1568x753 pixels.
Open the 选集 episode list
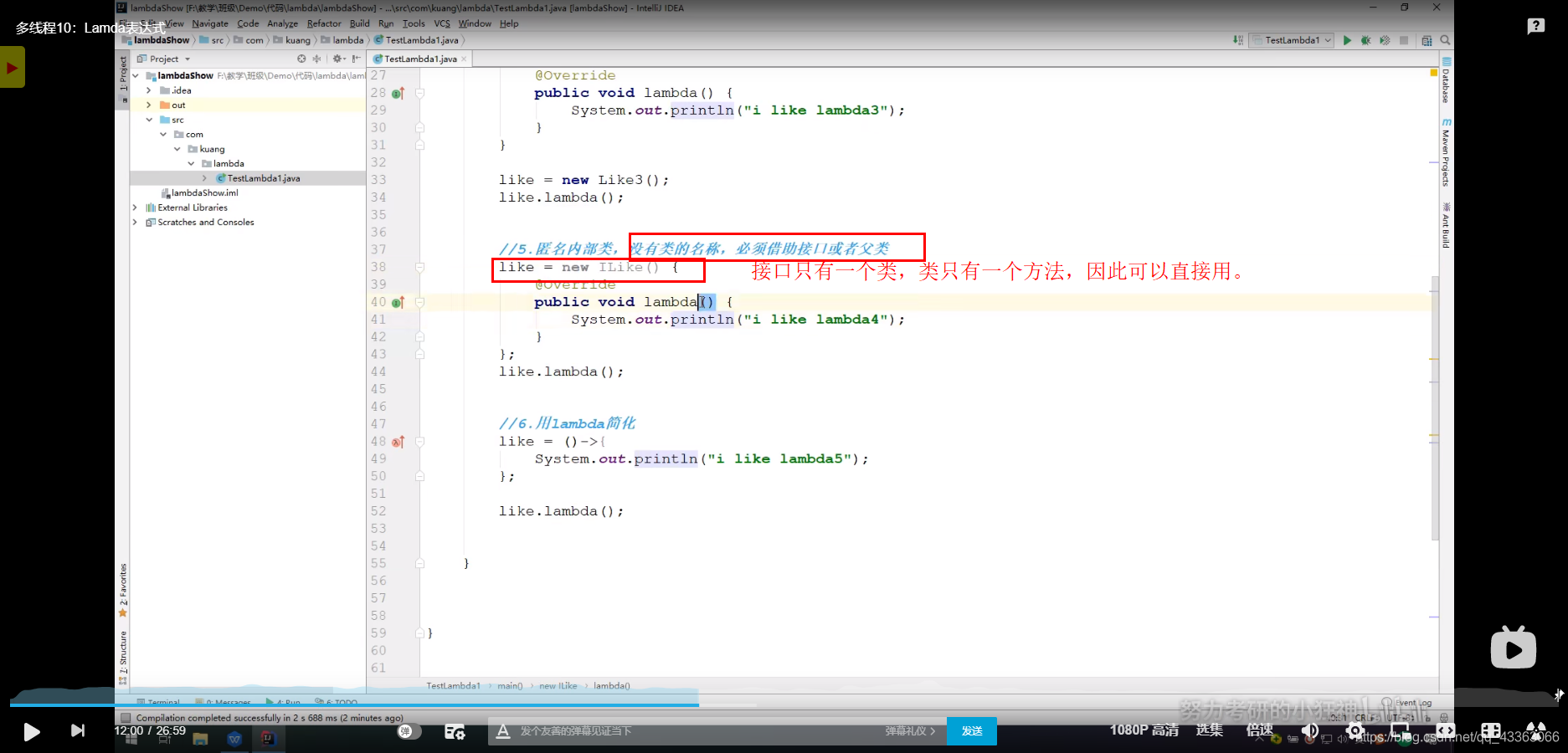click(x=1210, y=730)
